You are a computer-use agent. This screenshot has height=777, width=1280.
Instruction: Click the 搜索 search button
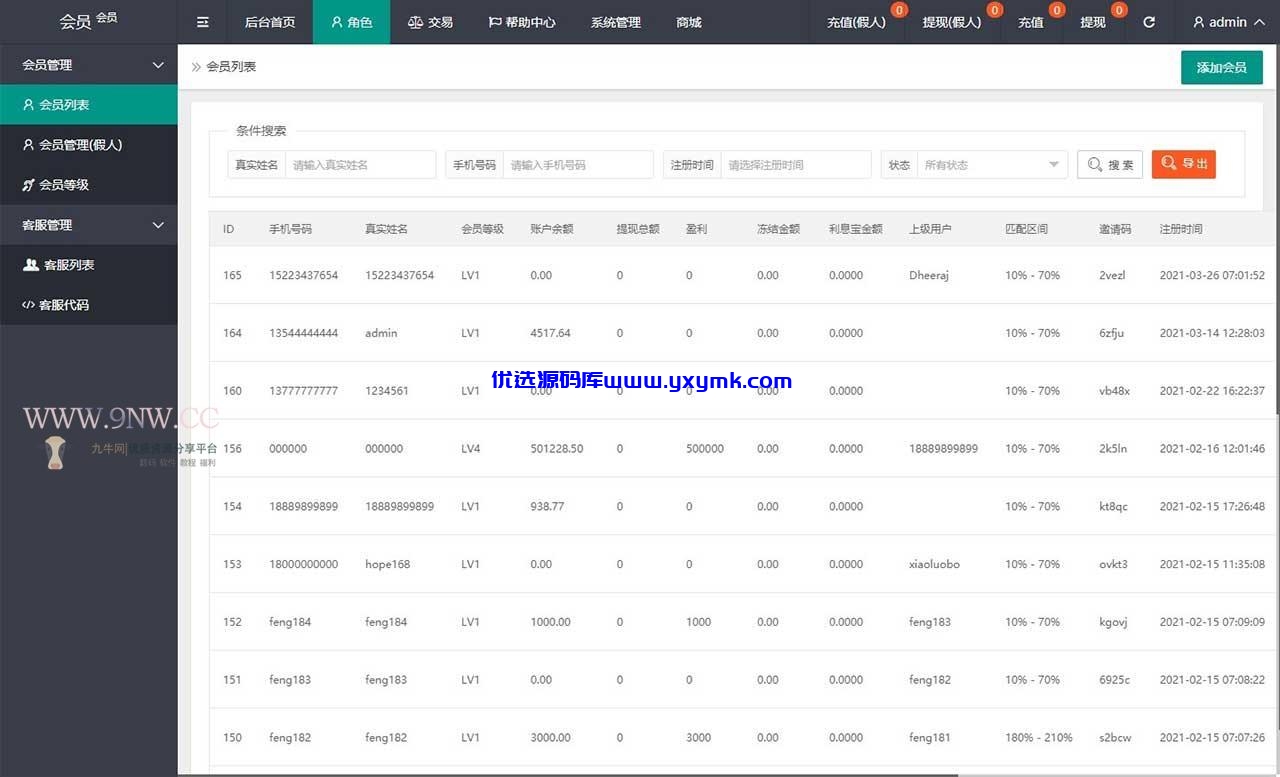1110,165
